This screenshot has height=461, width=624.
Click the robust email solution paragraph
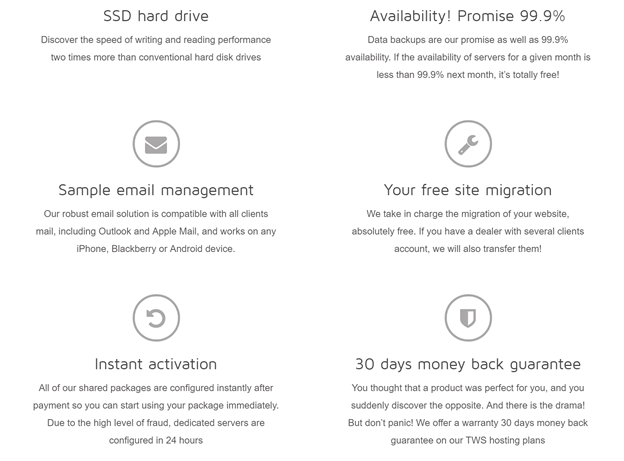tap(156, 231)
